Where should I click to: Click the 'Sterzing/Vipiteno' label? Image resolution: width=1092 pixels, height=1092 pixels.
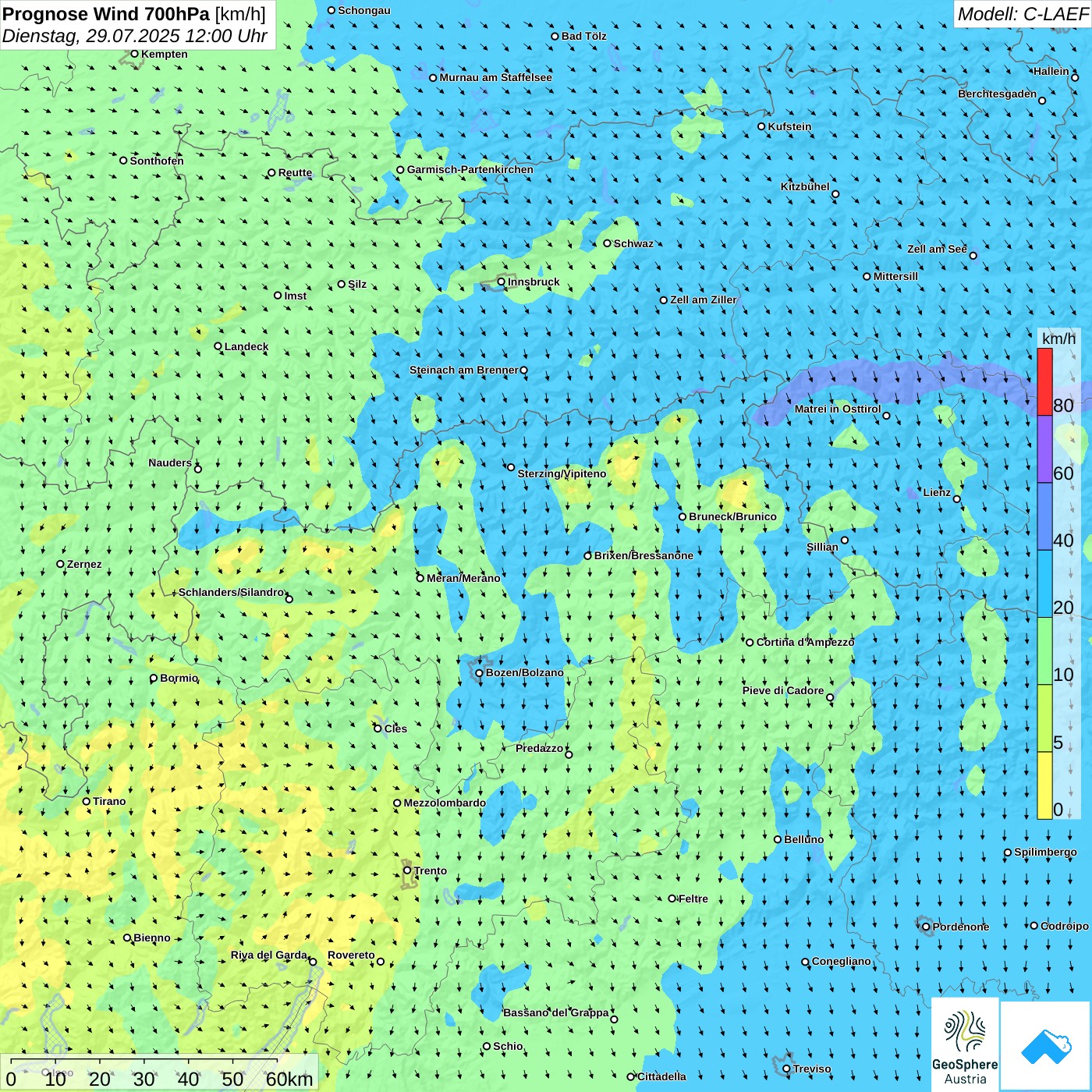click(x=562, y=473)
